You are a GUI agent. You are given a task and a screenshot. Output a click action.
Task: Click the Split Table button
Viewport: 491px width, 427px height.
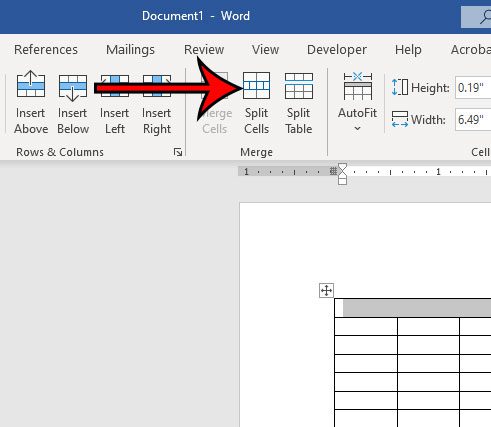pos(299,102)
